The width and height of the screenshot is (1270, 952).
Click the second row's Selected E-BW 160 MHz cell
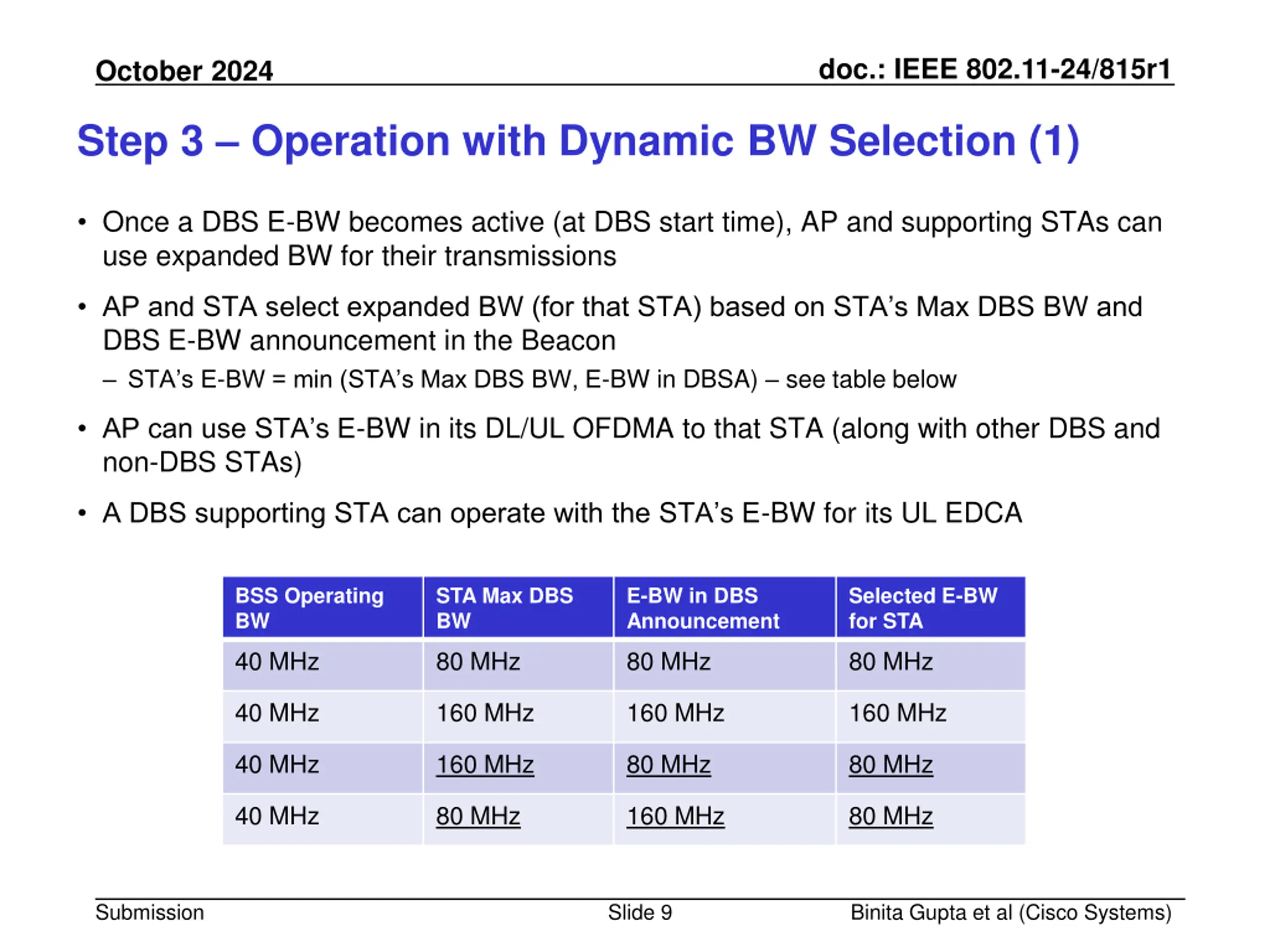point(897,714)
